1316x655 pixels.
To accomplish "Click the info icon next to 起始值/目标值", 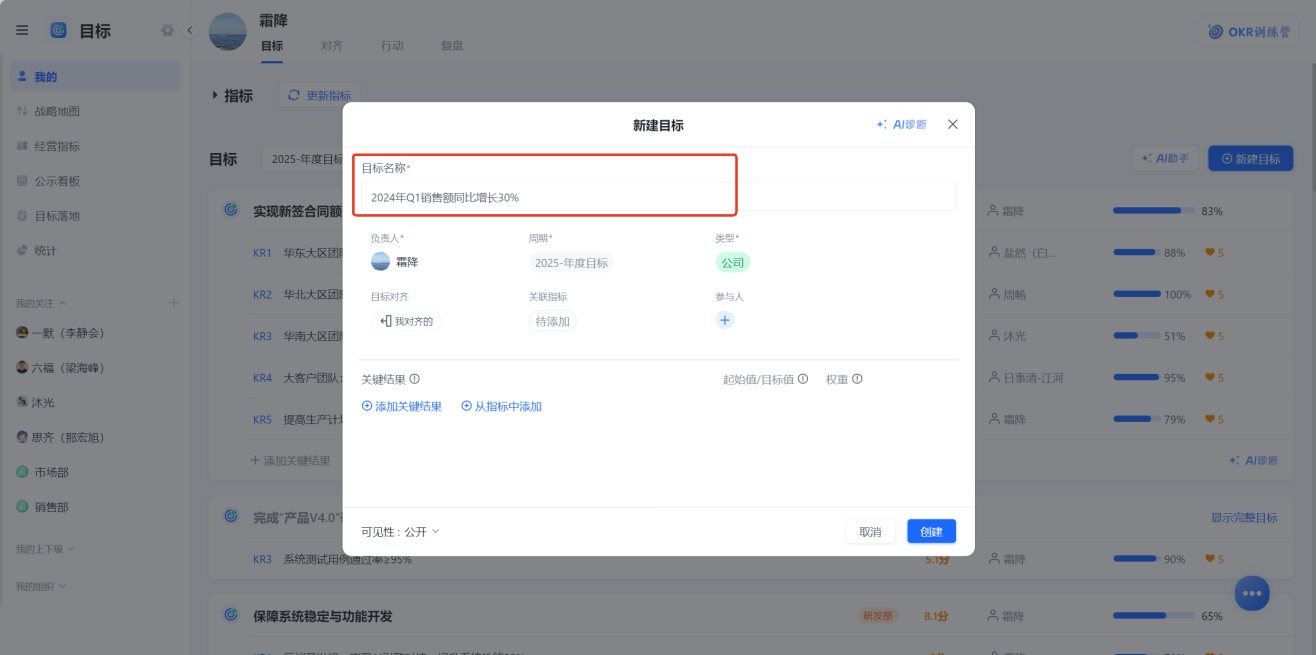I will tap(803, 379).
